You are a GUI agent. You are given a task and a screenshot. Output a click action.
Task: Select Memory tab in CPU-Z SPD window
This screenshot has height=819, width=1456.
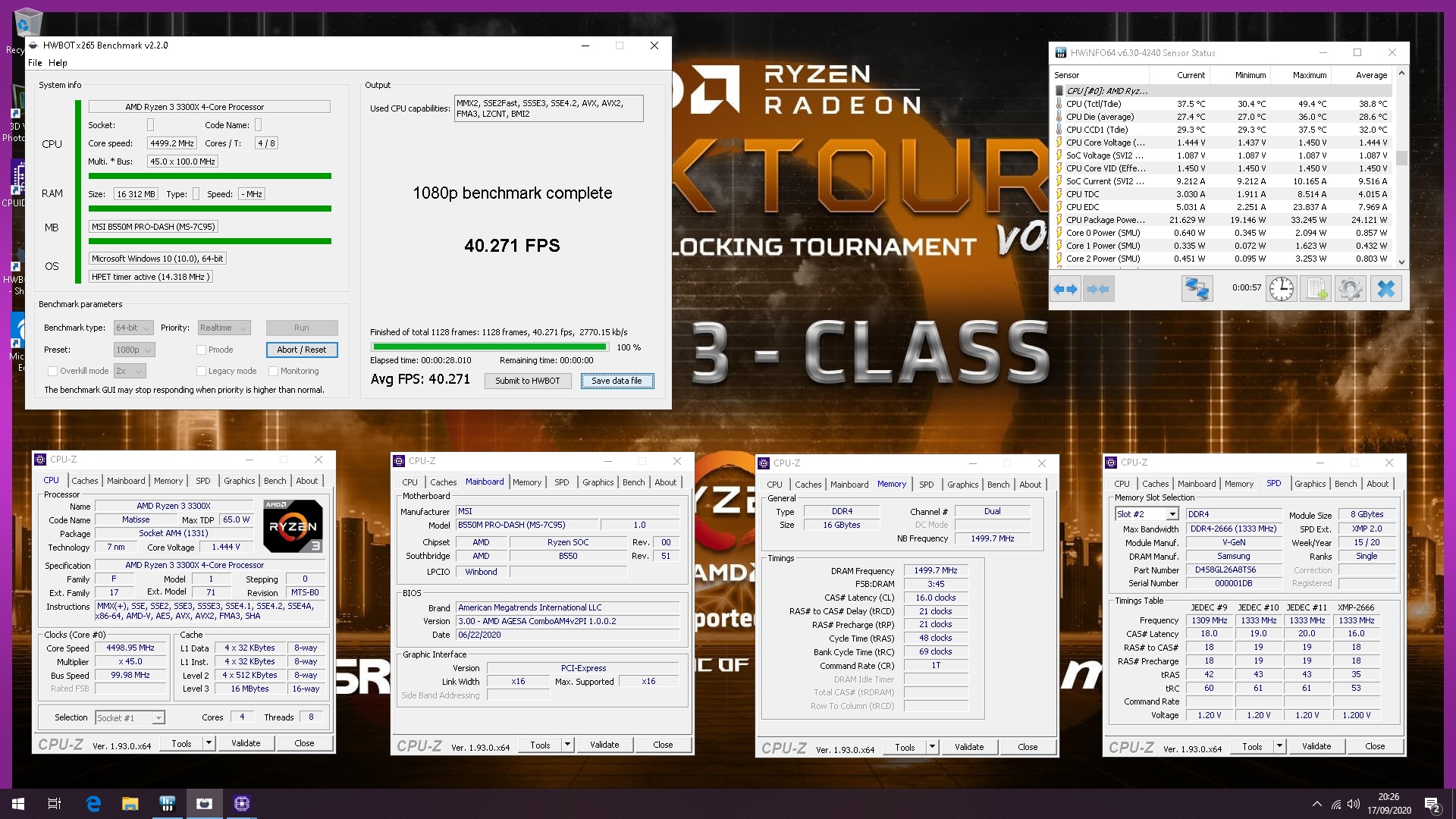coord(1239,484)
